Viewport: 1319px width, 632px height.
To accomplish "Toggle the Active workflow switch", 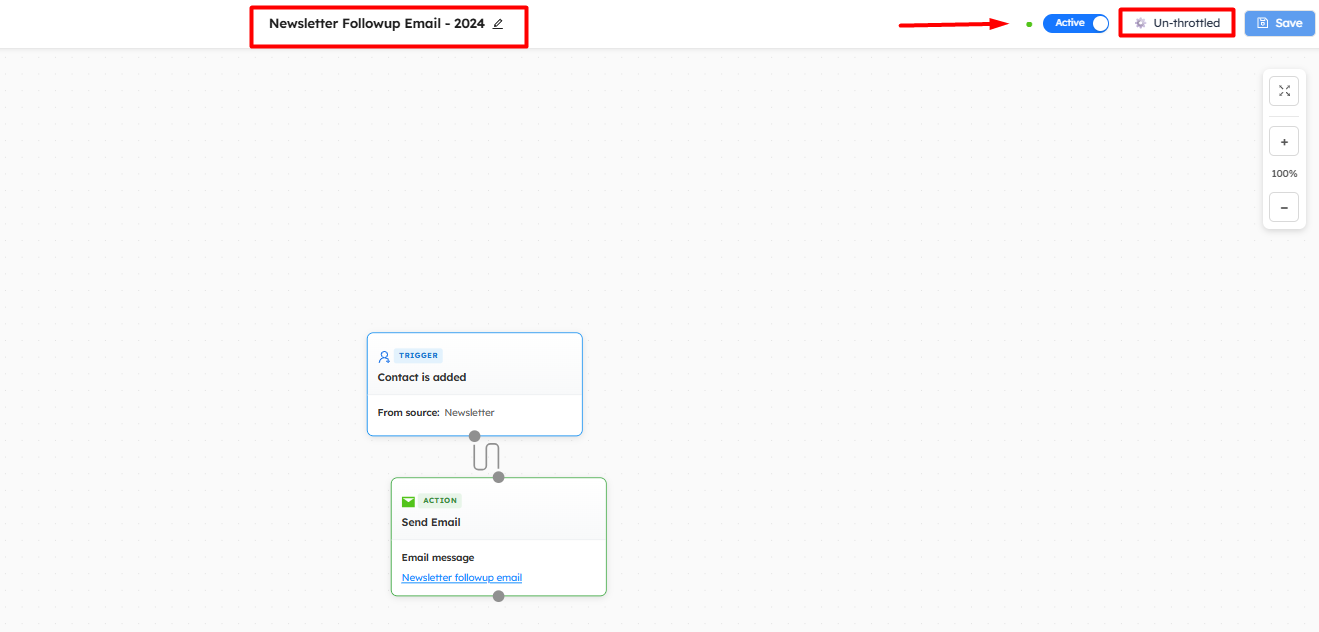I will coord(1076,23).
